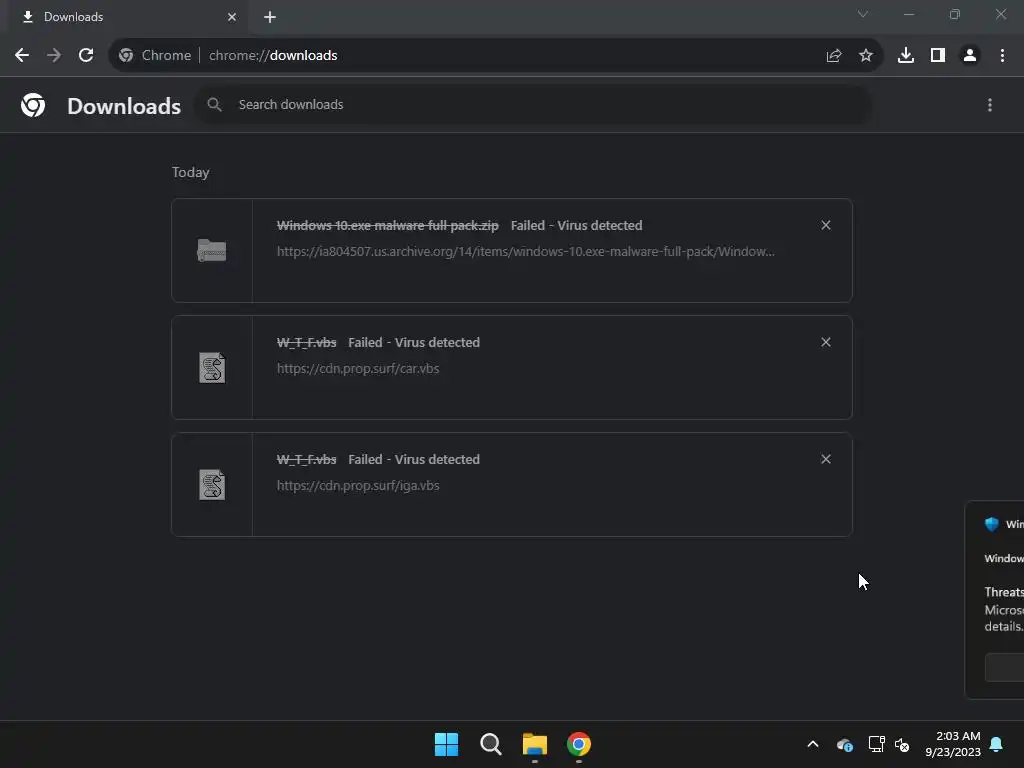Go back using the browser back arrow
This screenshot has width=1024, height=768.
click(22, 56)
